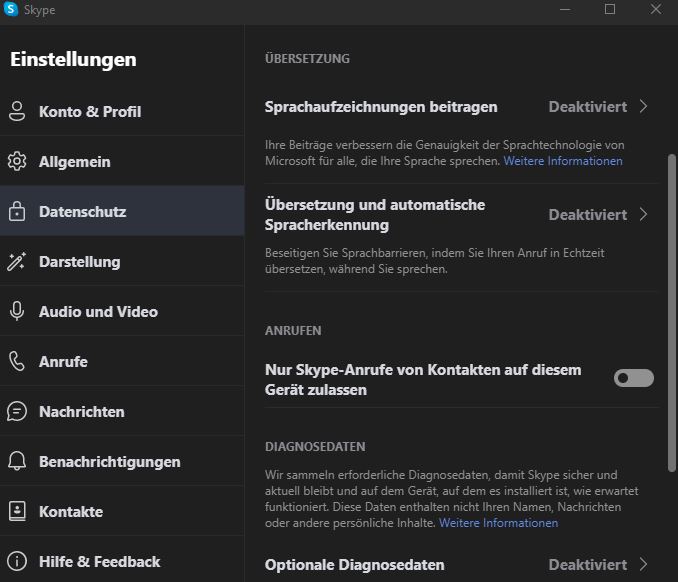Click the Skype logo in the title bar
The image size is (678, 582).
pos(12,10)
